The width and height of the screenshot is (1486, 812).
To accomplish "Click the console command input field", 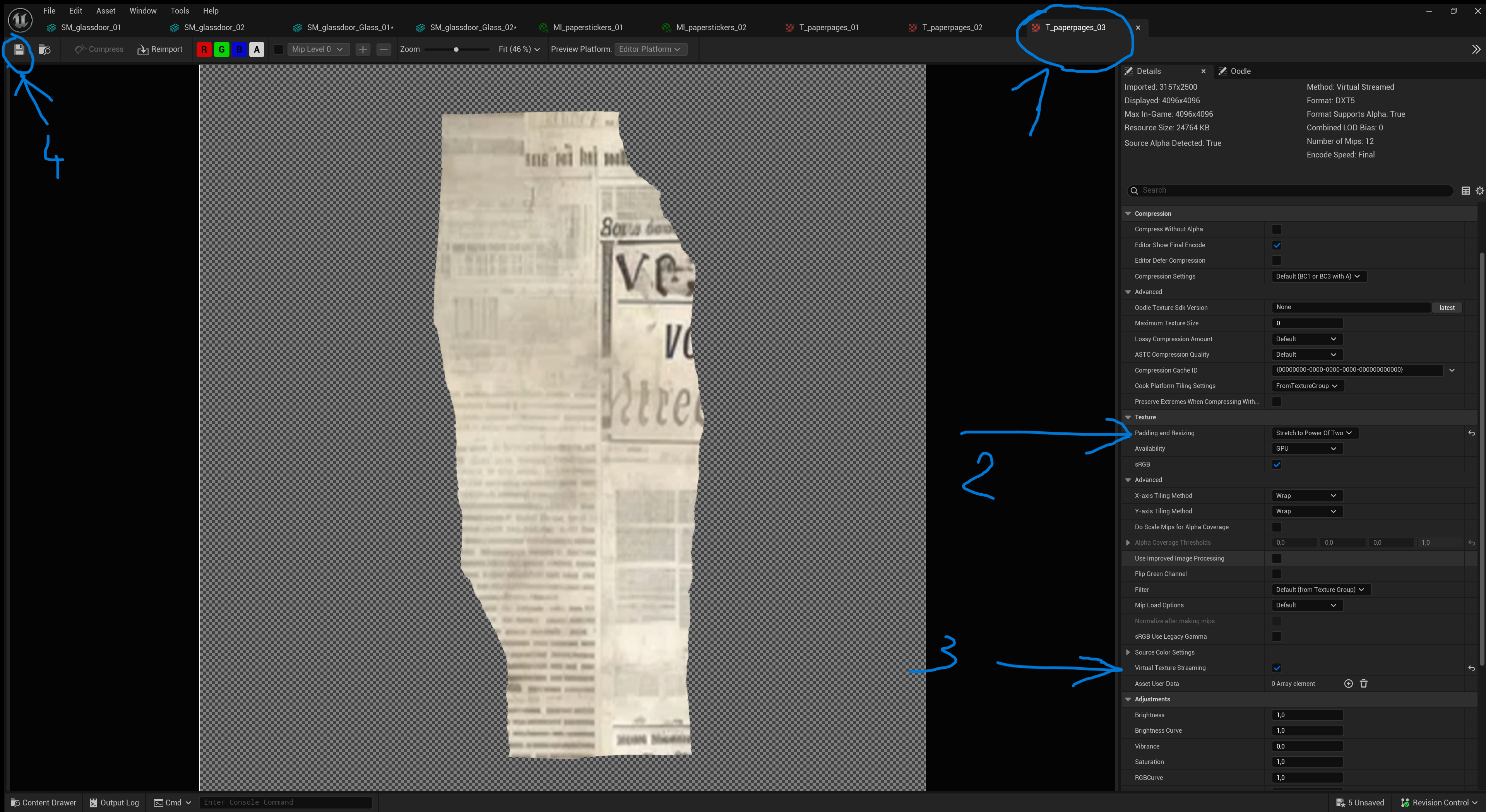I will pyautogui.click(x=286, y=802).
